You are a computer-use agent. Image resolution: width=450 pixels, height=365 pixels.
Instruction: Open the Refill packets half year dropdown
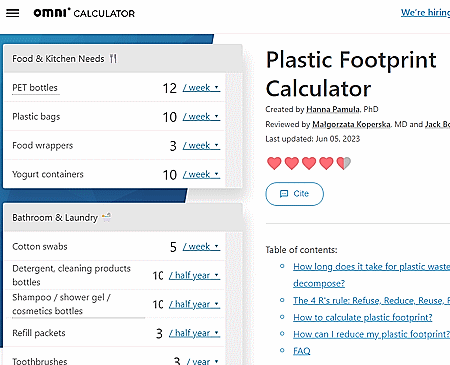pyautogui.click(x=194, y=333)
